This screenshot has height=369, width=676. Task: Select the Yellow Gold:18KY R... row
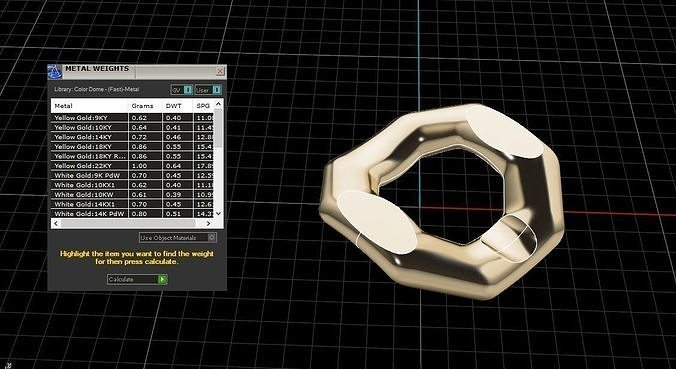pos(132,156)
